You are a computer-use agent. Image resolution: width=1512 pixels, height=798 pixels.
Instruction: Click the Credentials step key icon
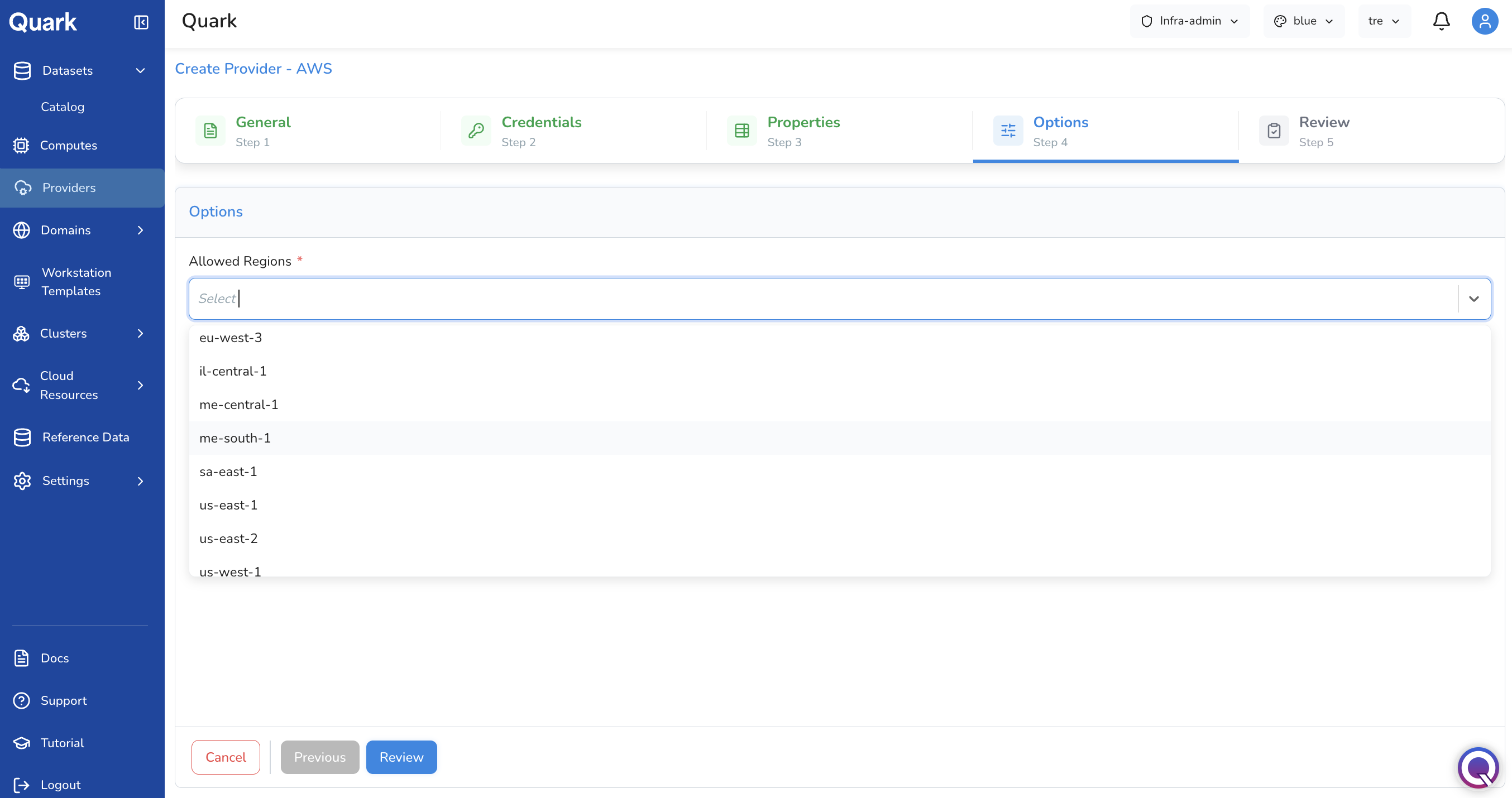point(476,130)
